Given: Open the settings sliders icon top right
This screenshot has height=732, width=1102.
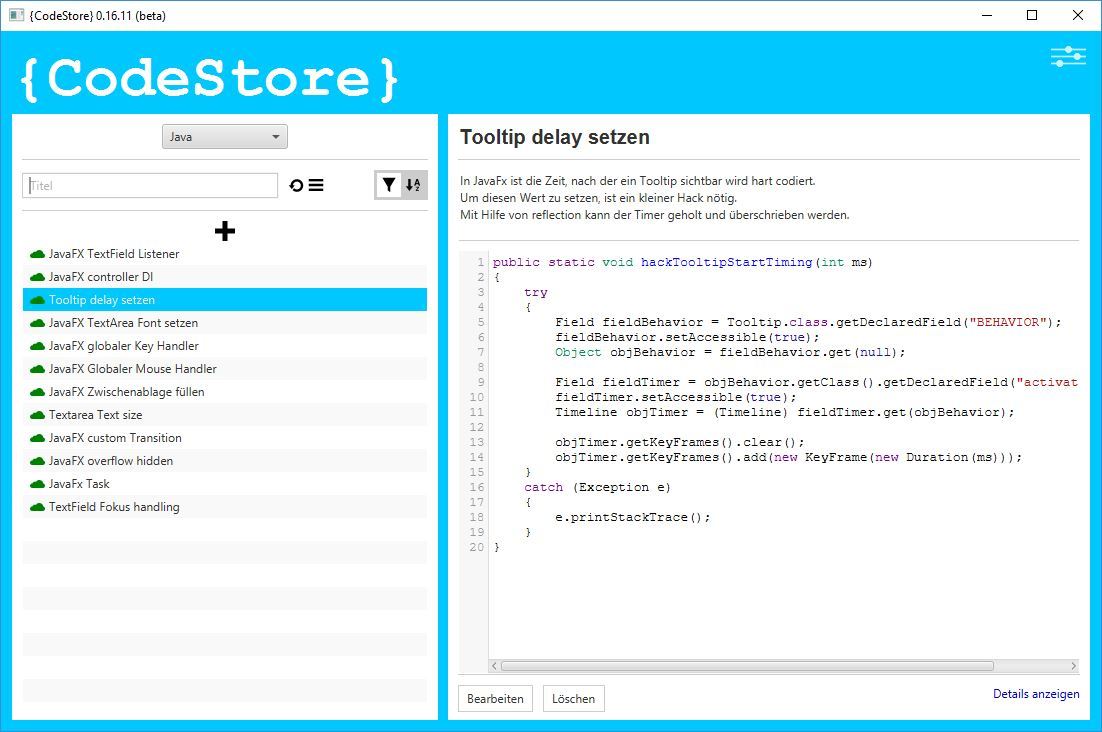Looking at the screenshot, I should 1067,56.
